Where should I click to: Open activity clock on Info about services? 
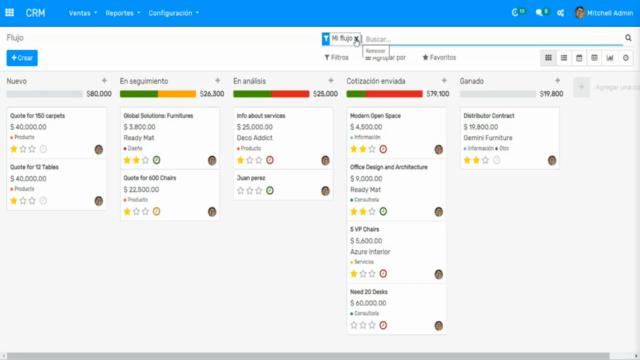(x=270, y=160)
